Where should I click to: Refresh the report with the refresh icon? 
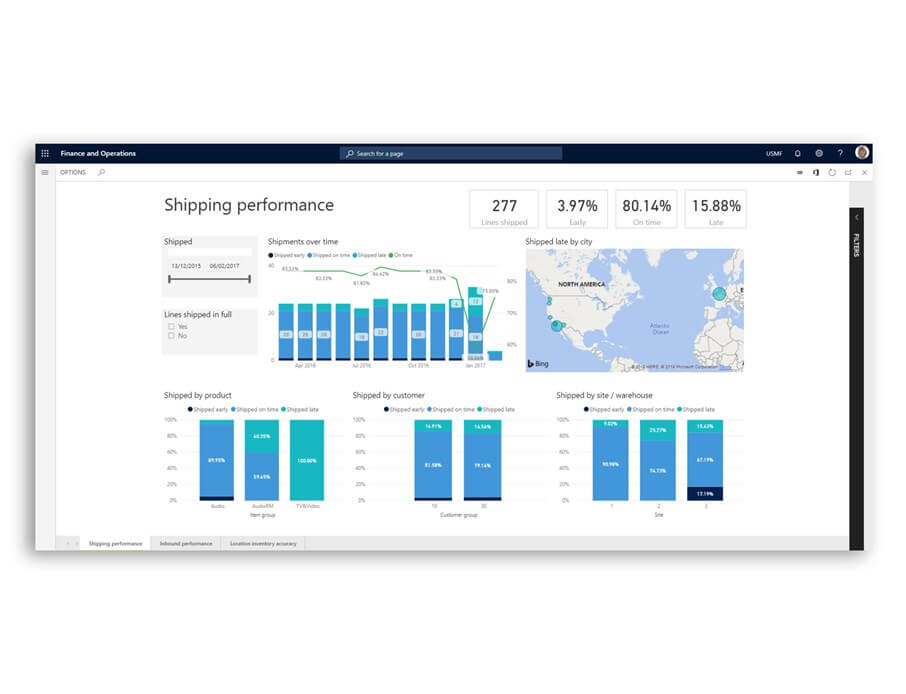point(832,173)
